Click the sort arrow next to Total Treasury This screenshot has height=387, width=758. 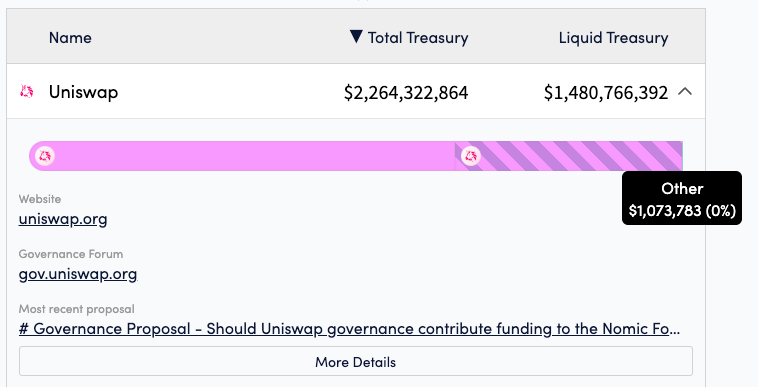pyautogui.click(x=356, y=37)
